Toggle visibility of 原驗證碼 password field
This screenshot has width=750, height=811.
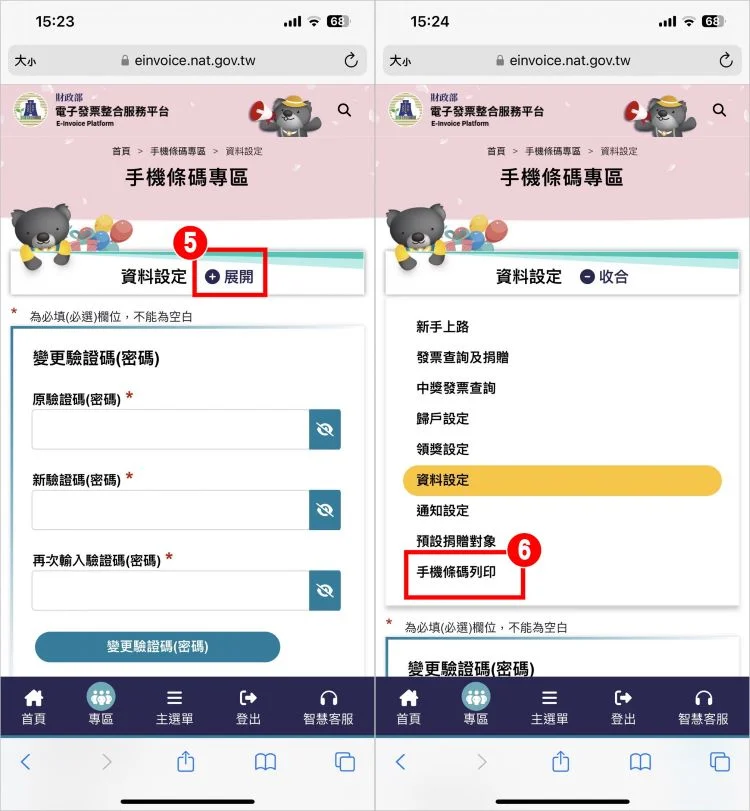pyautogui.click(x=325, y=429)
